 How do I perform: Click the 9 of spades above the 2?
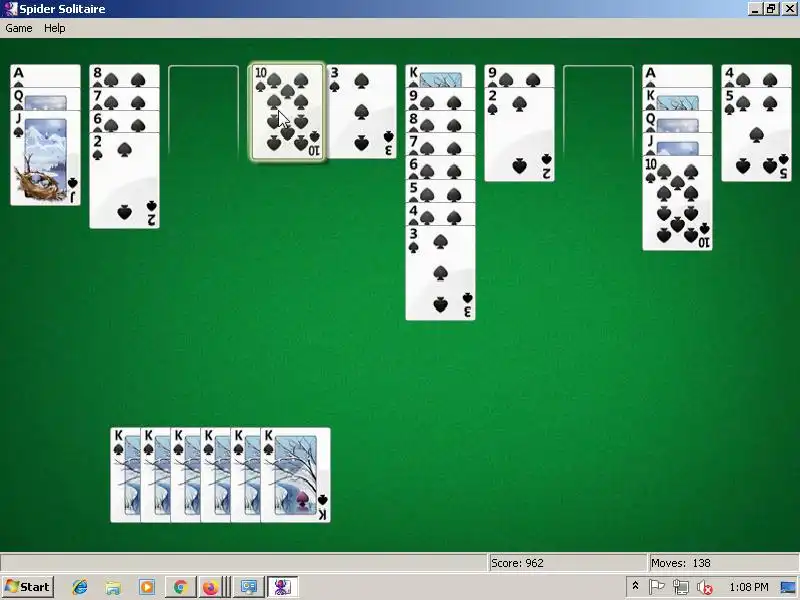click(519, 76)
